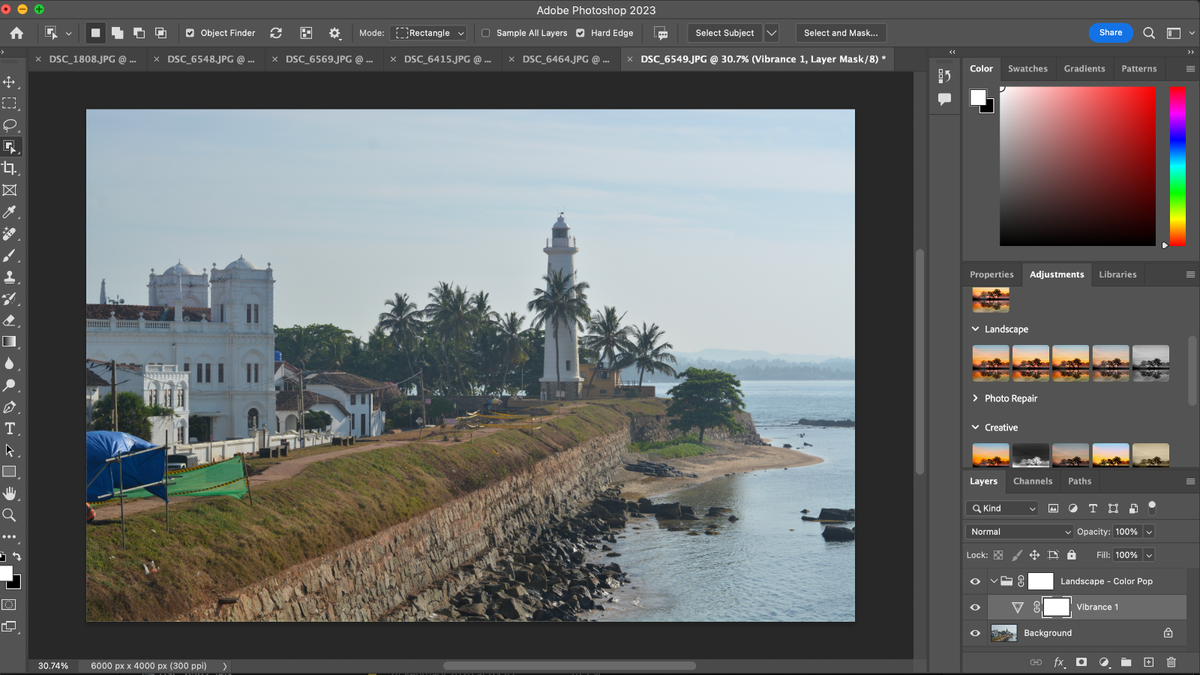Open the Mode dropdown in options bar
Screen dimensions: 1200x675
click(x=429, y=32)
